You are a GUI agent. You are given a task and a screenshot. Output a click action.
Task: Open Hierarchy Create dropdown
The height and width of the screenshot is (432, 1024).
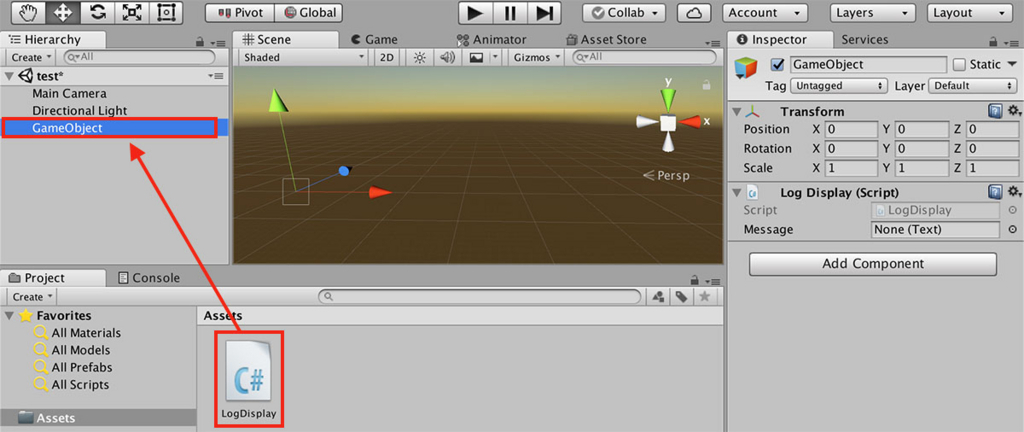[x=29, y=57]
